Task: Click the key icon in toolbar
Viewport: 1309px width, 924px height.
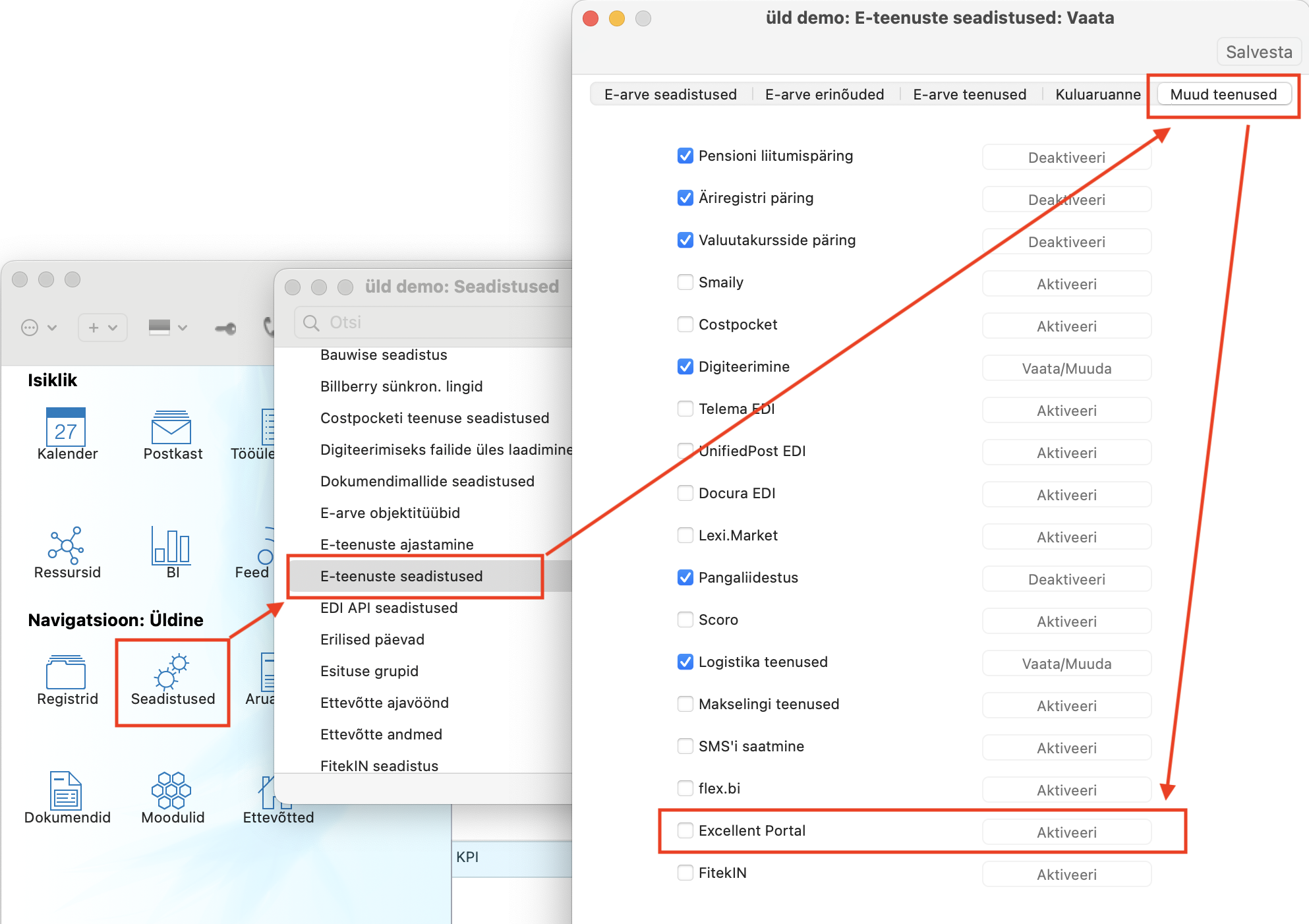Action: 225,328
